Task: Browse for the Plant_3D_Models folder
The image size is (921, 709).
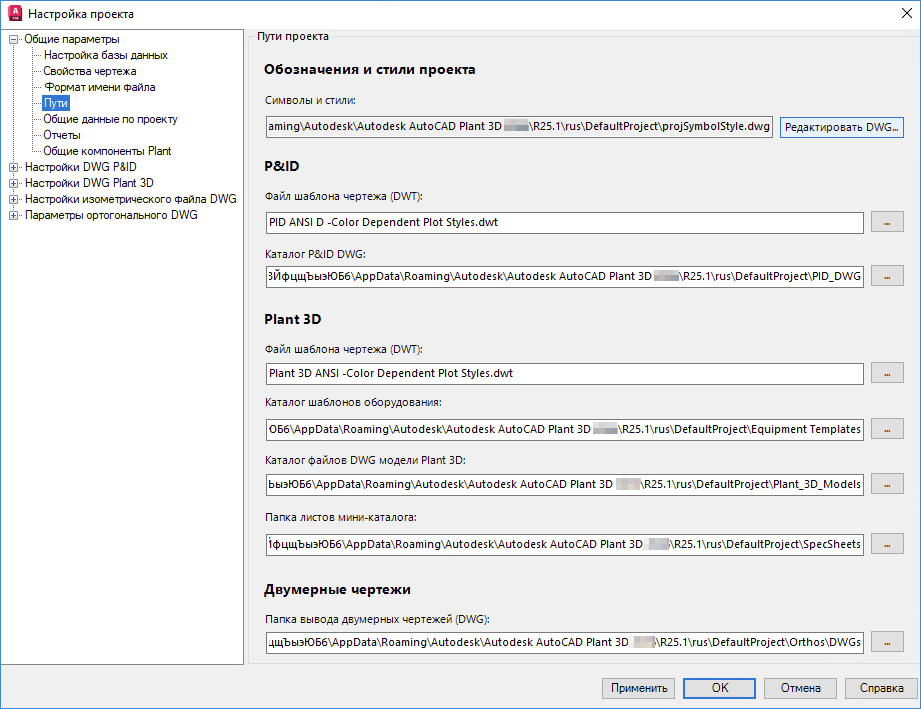Action: coord(887,485)
